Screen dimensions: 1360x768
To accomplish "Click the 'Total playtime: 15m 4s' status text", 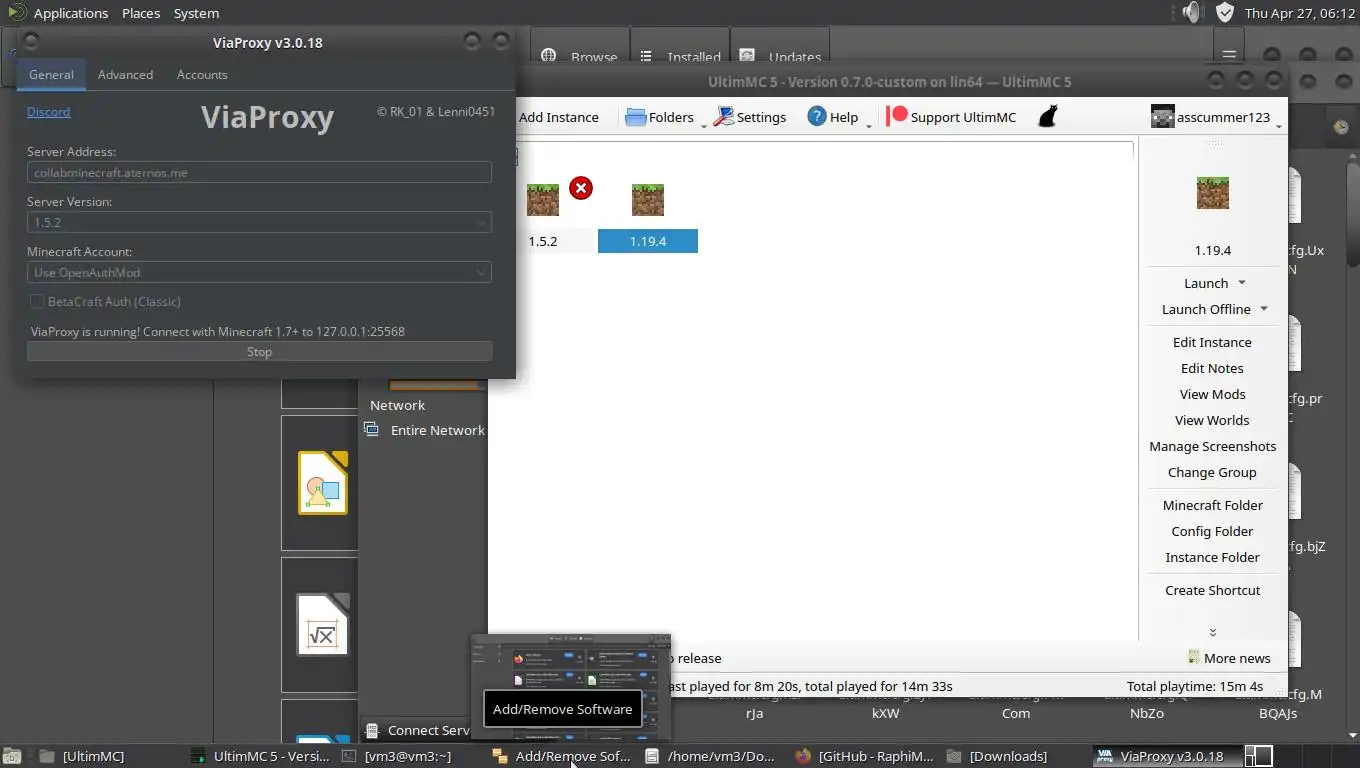I will point(1194,686).
